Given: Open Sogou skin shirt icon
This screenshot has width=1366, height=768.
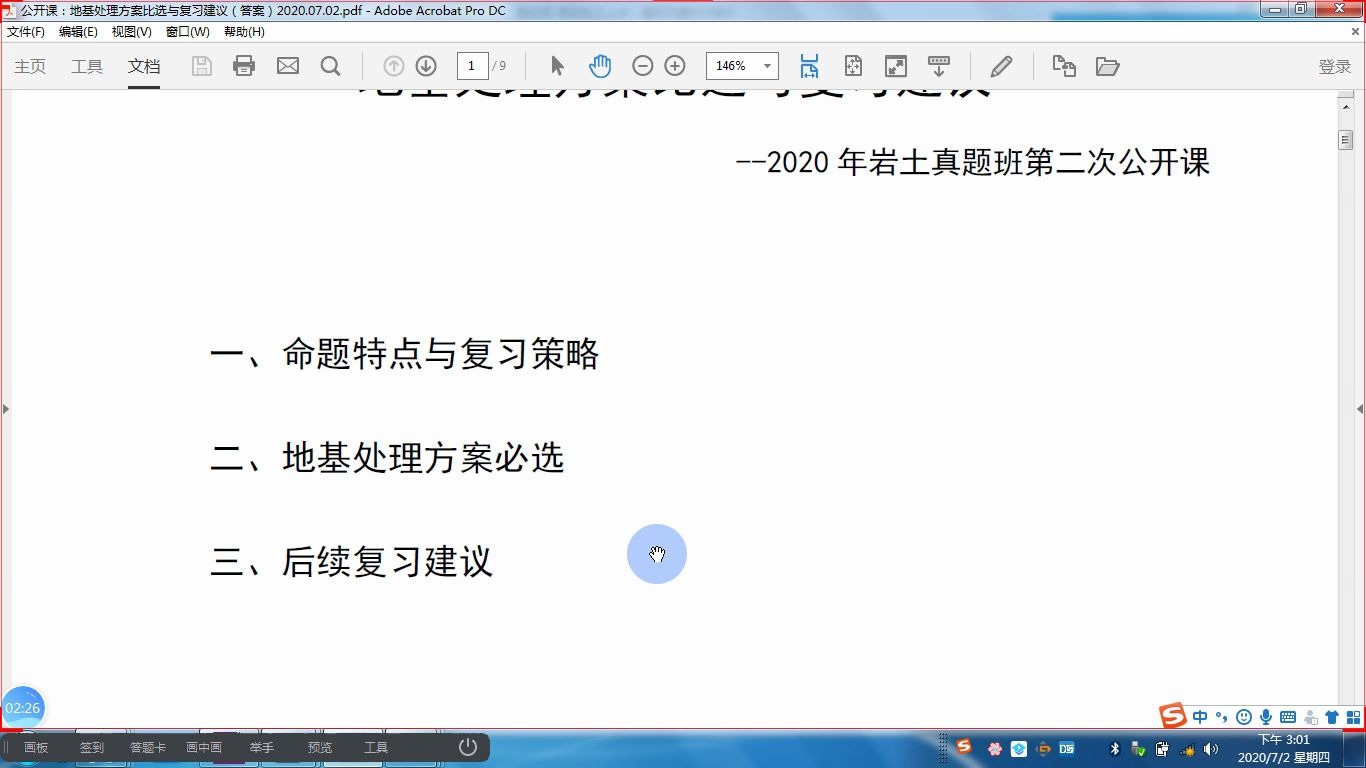Looking at the screenshot, I should click(x=1332, y=717).
